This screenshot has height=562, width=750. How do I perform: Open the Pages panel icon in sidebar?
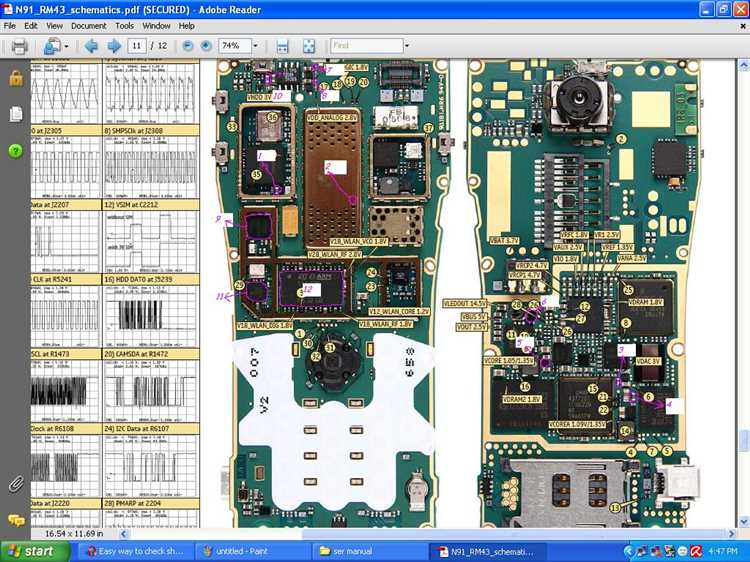point(16,114)
